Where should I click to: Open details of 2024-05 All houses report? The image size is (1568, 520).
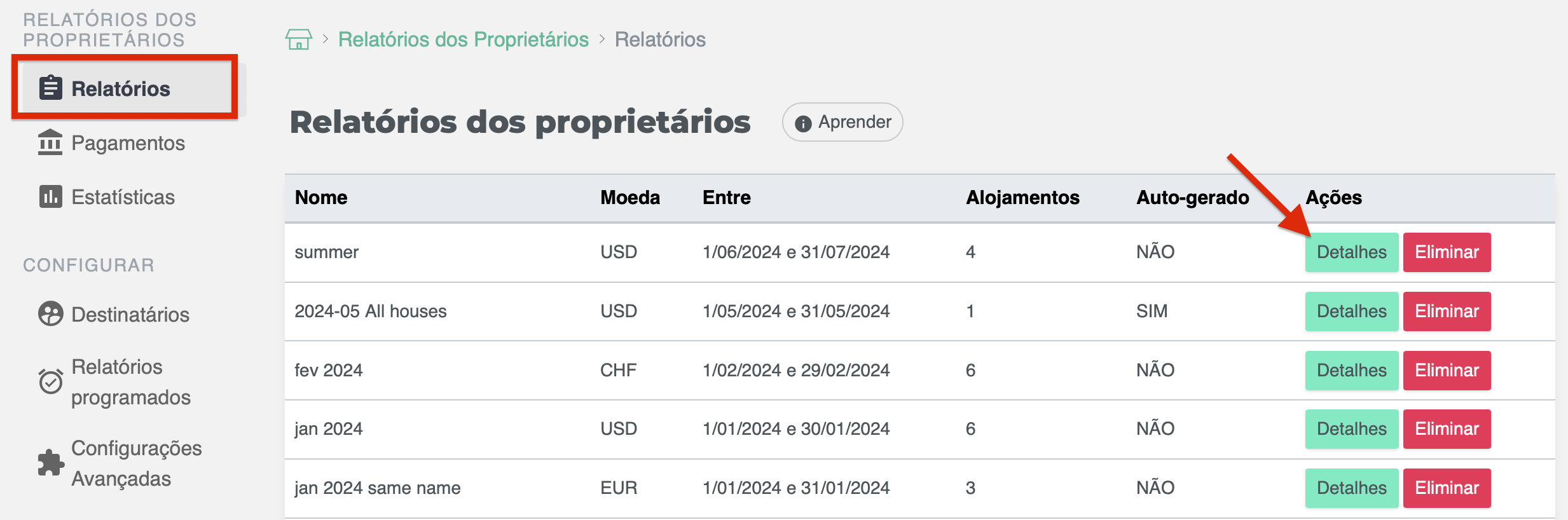(1351, 311)
